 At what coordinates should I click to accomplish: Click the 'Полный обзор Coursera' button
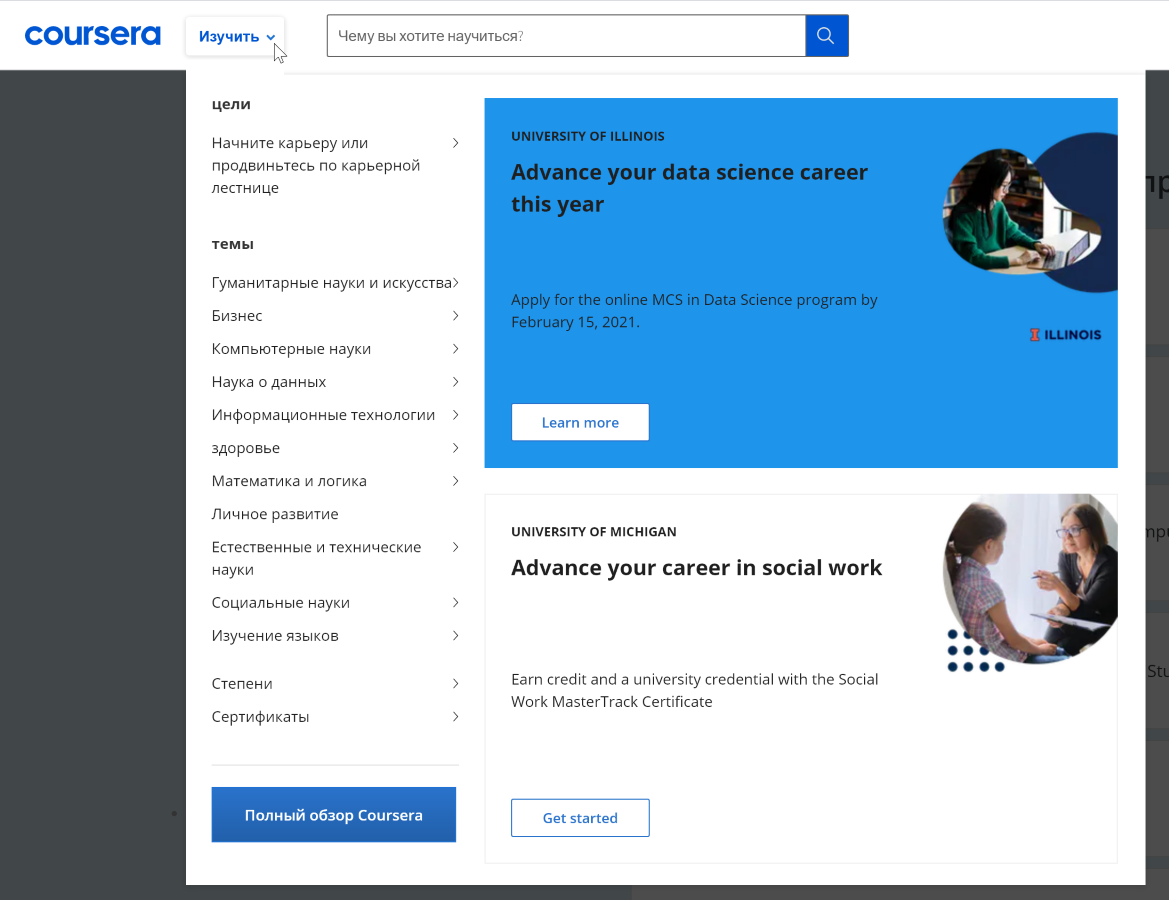coord(333,815)
